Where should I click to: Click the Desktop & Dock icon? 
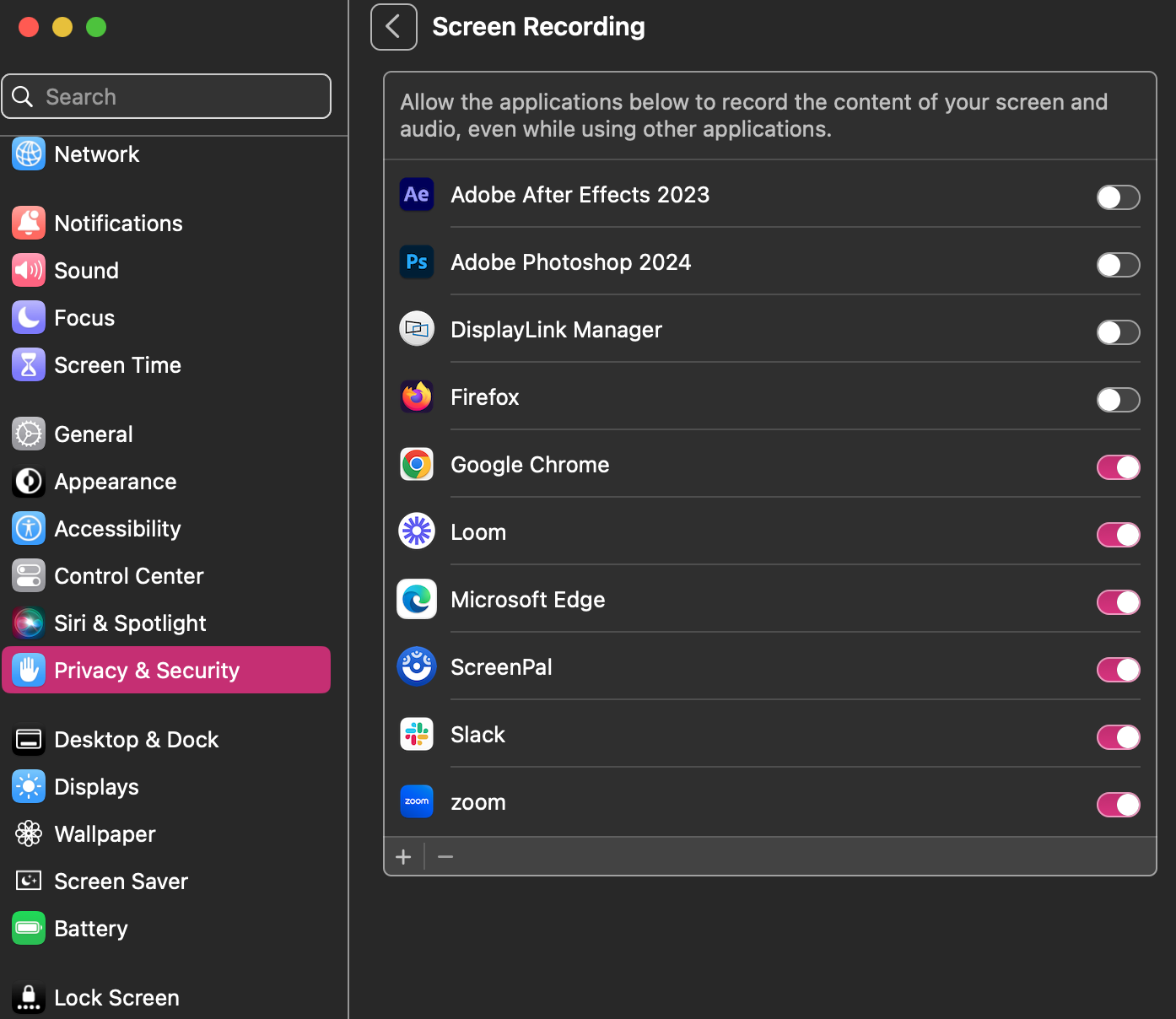point(29,739)
